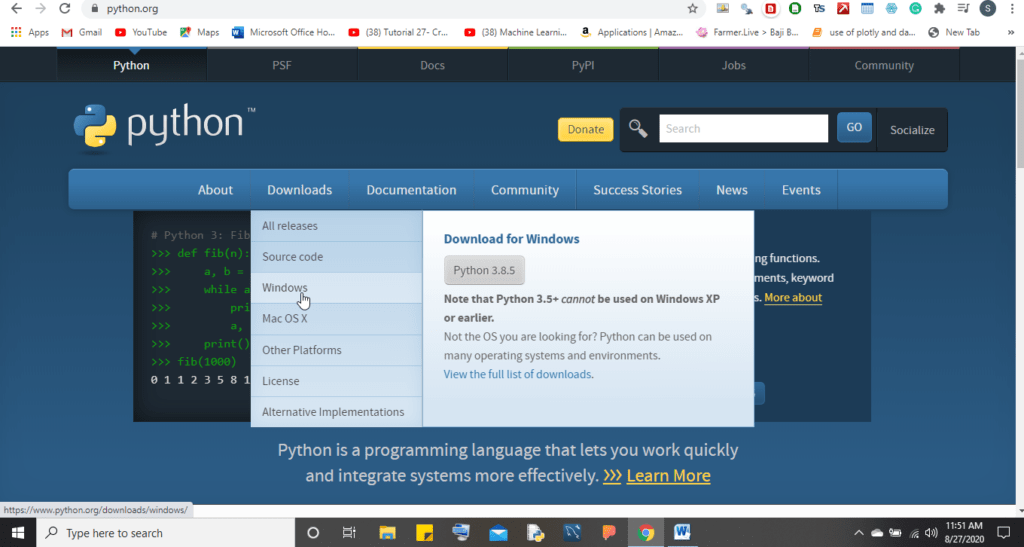1024x547 pixels.
Task: Select License in the Downloads menu
Action: (336, 381)
